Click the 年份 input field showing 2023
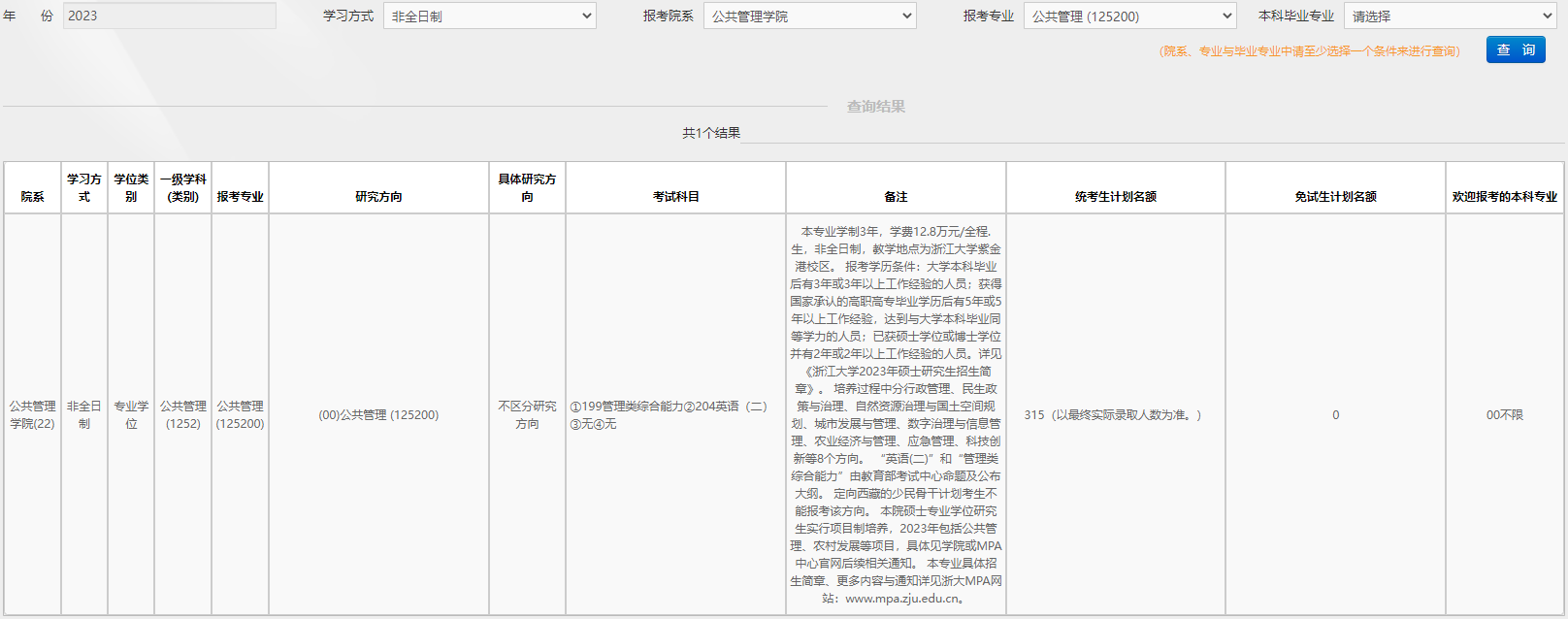Image resolution: width=1568 pixels, height=619 pixels. (x=169, y=16)
